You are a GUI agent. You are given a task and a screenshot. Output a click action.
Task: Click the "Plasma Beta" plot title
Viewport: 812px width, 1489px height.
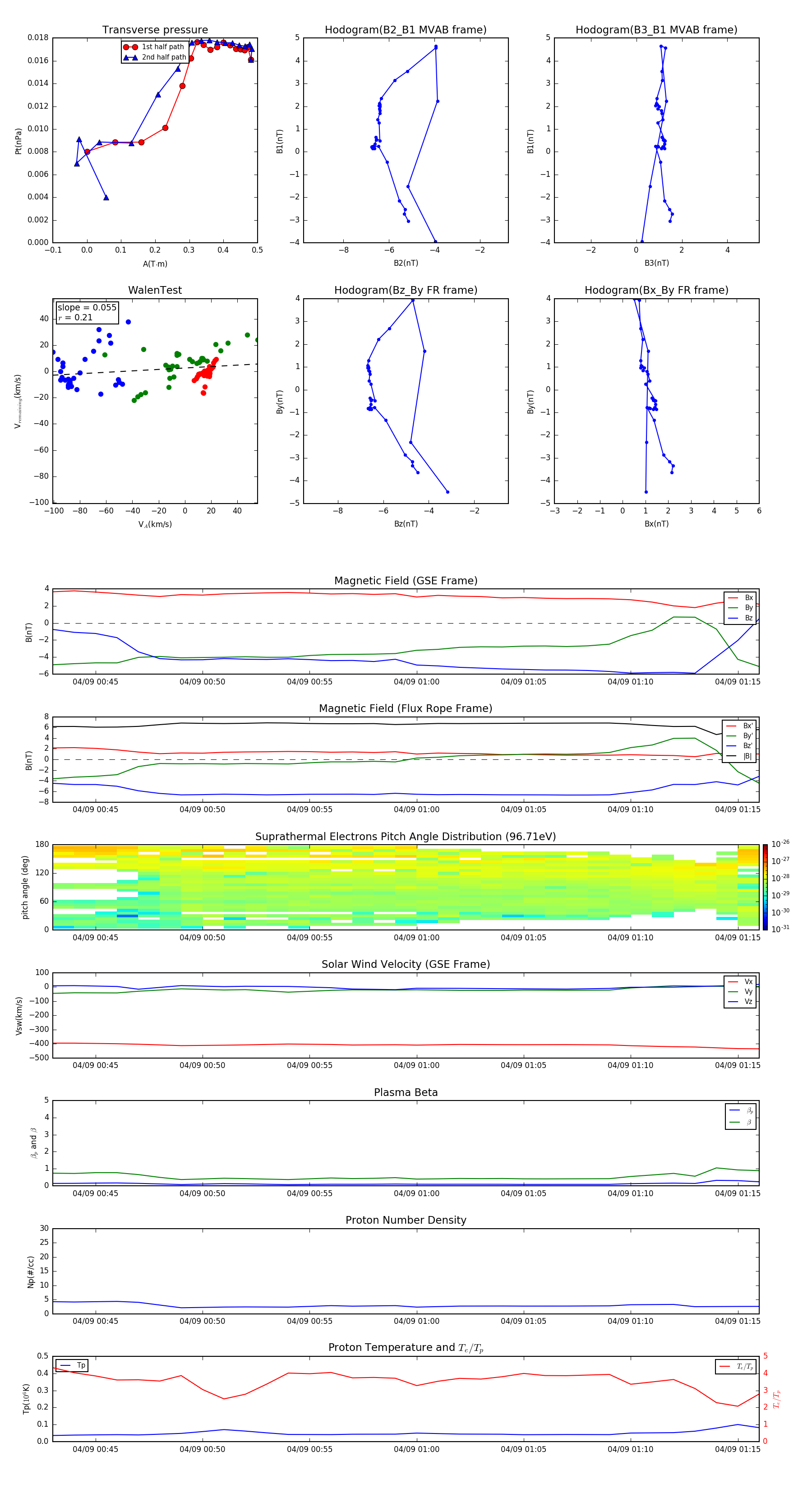[406, 1092]
